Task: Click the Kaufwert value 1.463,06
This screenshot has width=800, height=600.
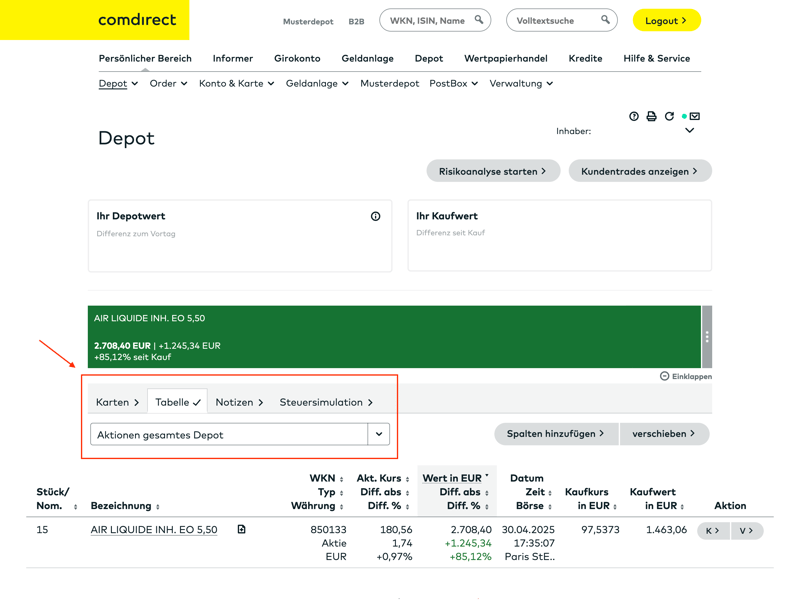Action: click(666, 530)
